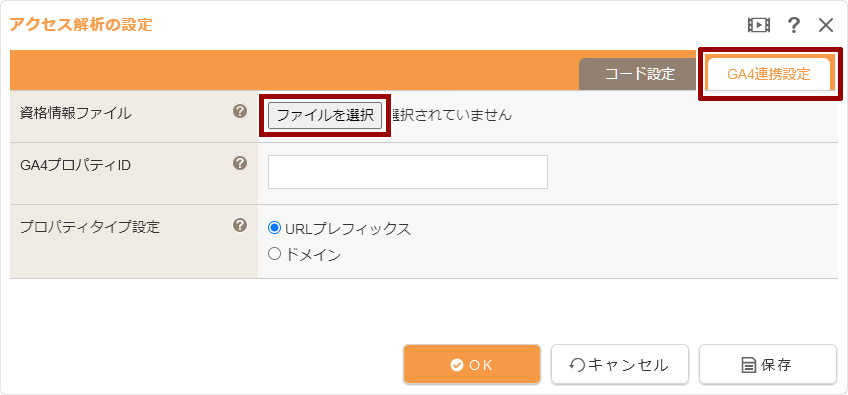Viewport: 848px width, 395px height.
Task: Click the 資格情報ファイル row label
Action: coord(75,113)
